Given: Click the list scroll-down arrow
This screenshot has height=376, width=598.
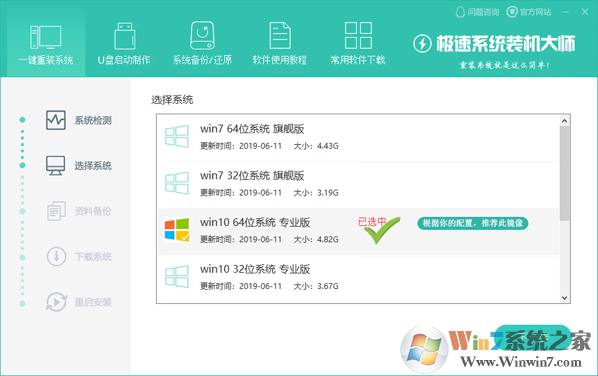Looking at the screenshot, I should coord(564,298).
